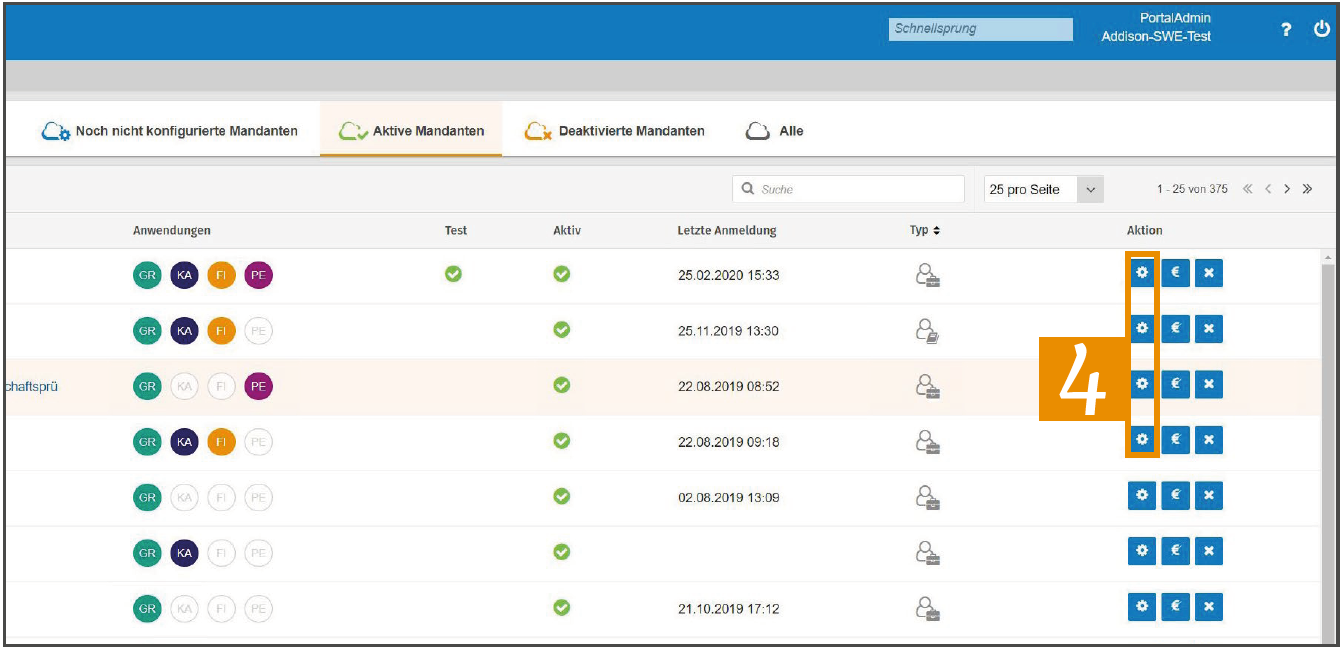
Task: Go to the previous results page
Action: 1267,189
